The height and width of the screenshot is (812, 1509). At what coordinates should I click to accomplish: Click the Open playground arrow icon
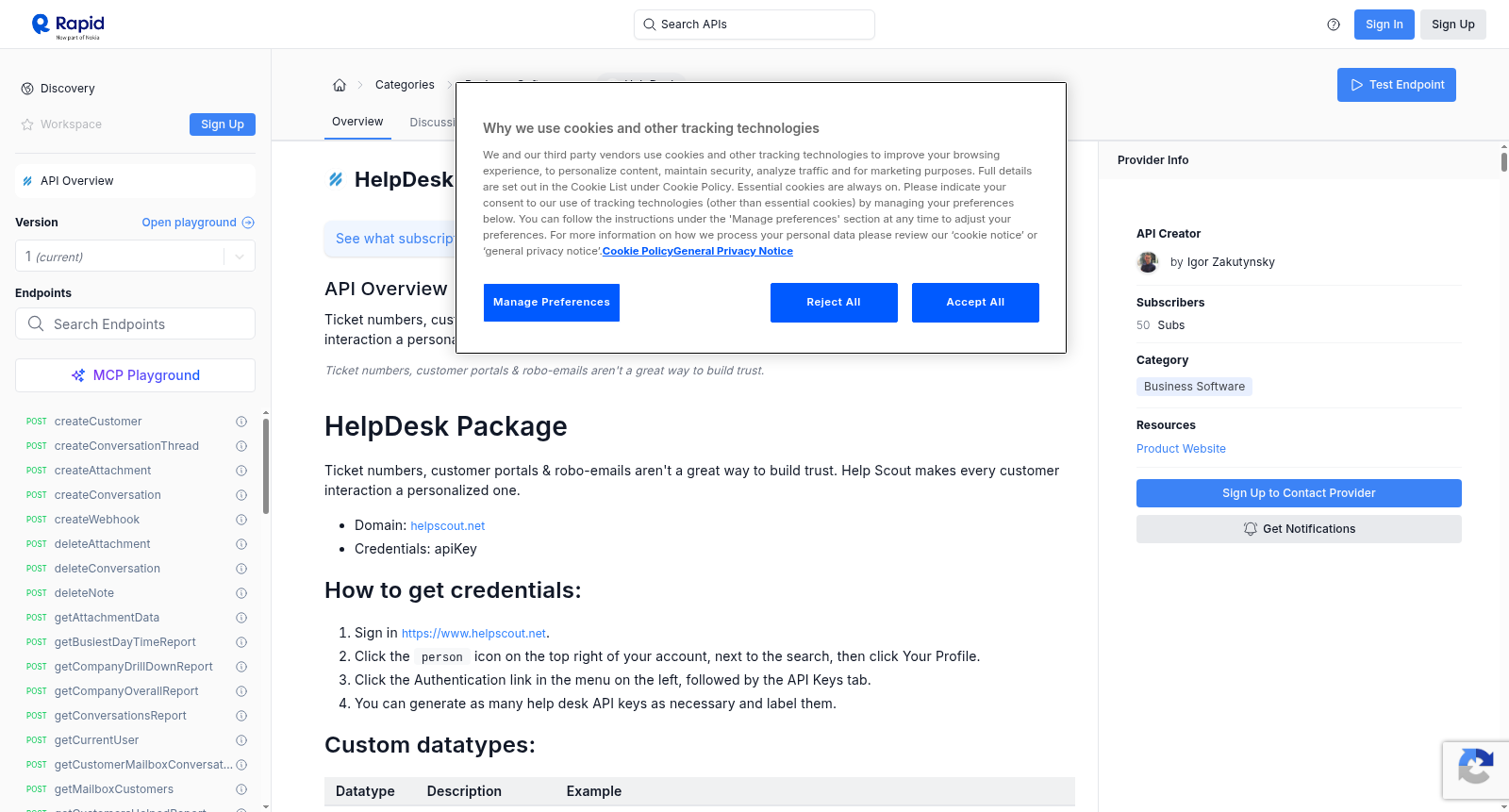tap(248, 223)
